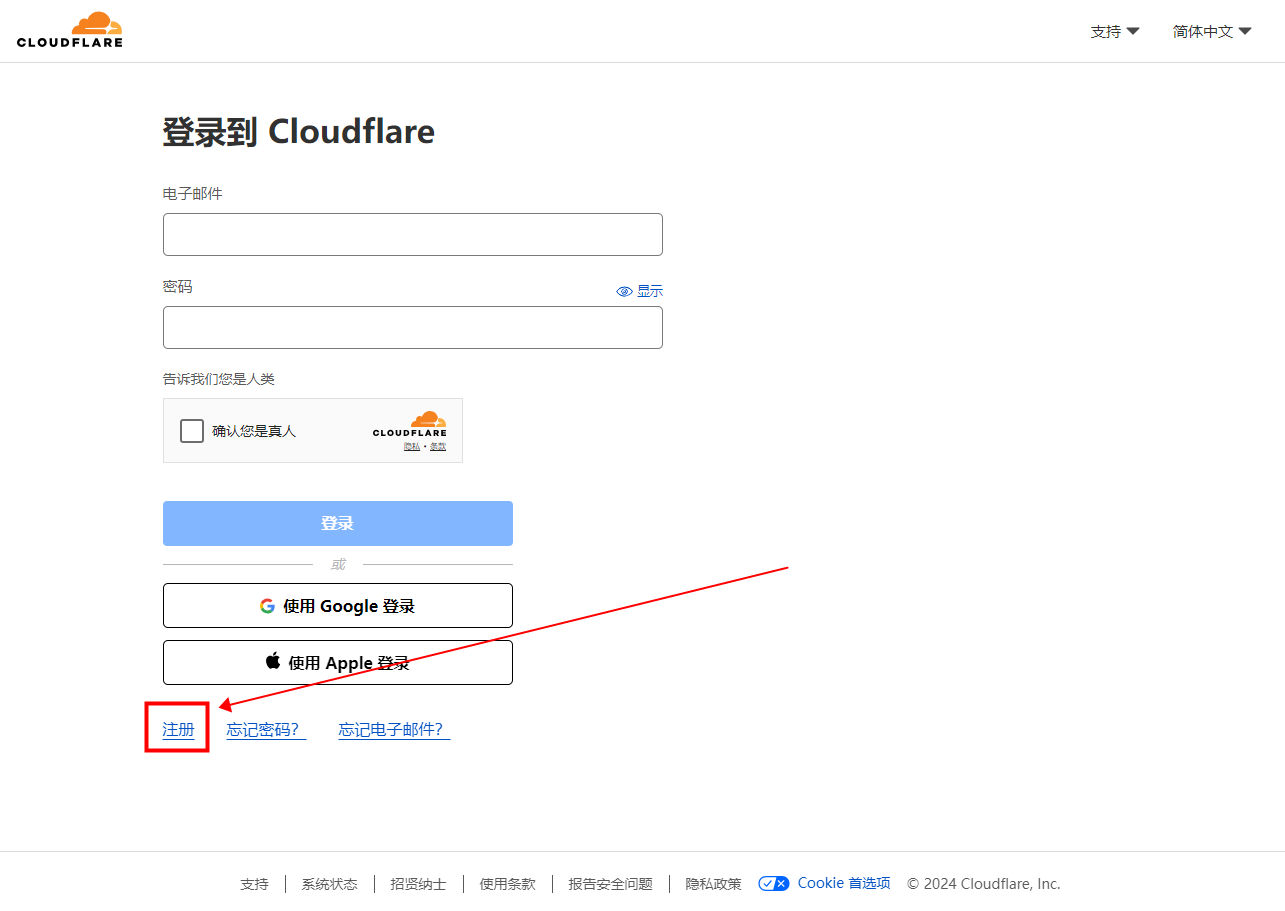The image size is (1285, 911).
Task: Open Cookie 首选项 settings
Action: point(824,883)
